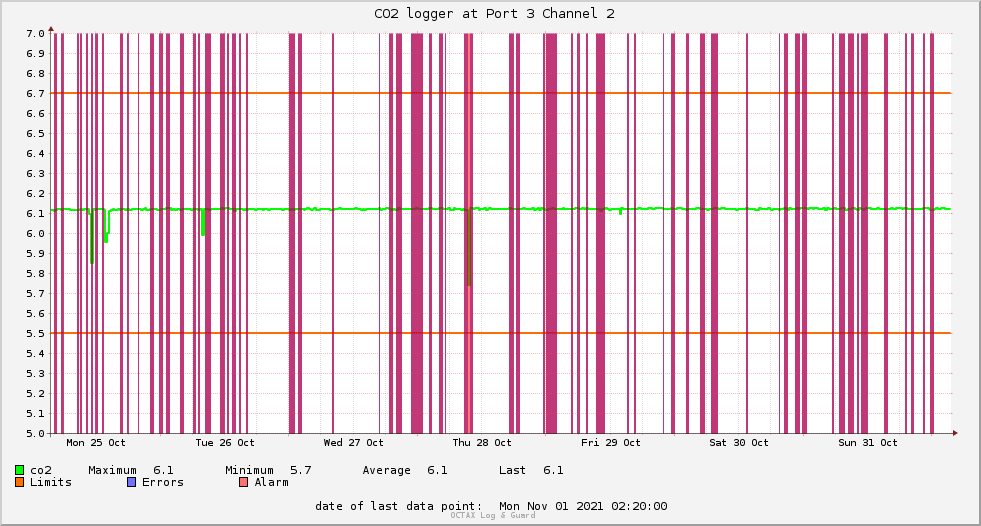Click the 'Thu 28 Oct' axis label
Viewport: 981px width, 526px height.
click(482, 443)
